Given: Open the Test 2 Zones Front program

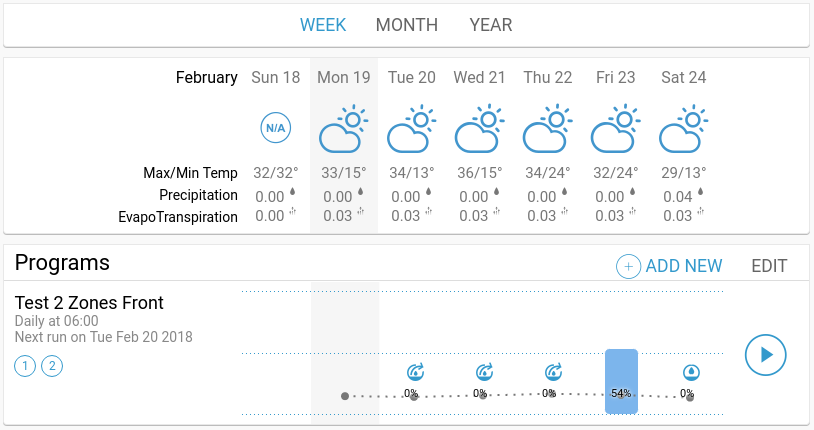Looking at the screenshot, I should click(x=89, y=303).
